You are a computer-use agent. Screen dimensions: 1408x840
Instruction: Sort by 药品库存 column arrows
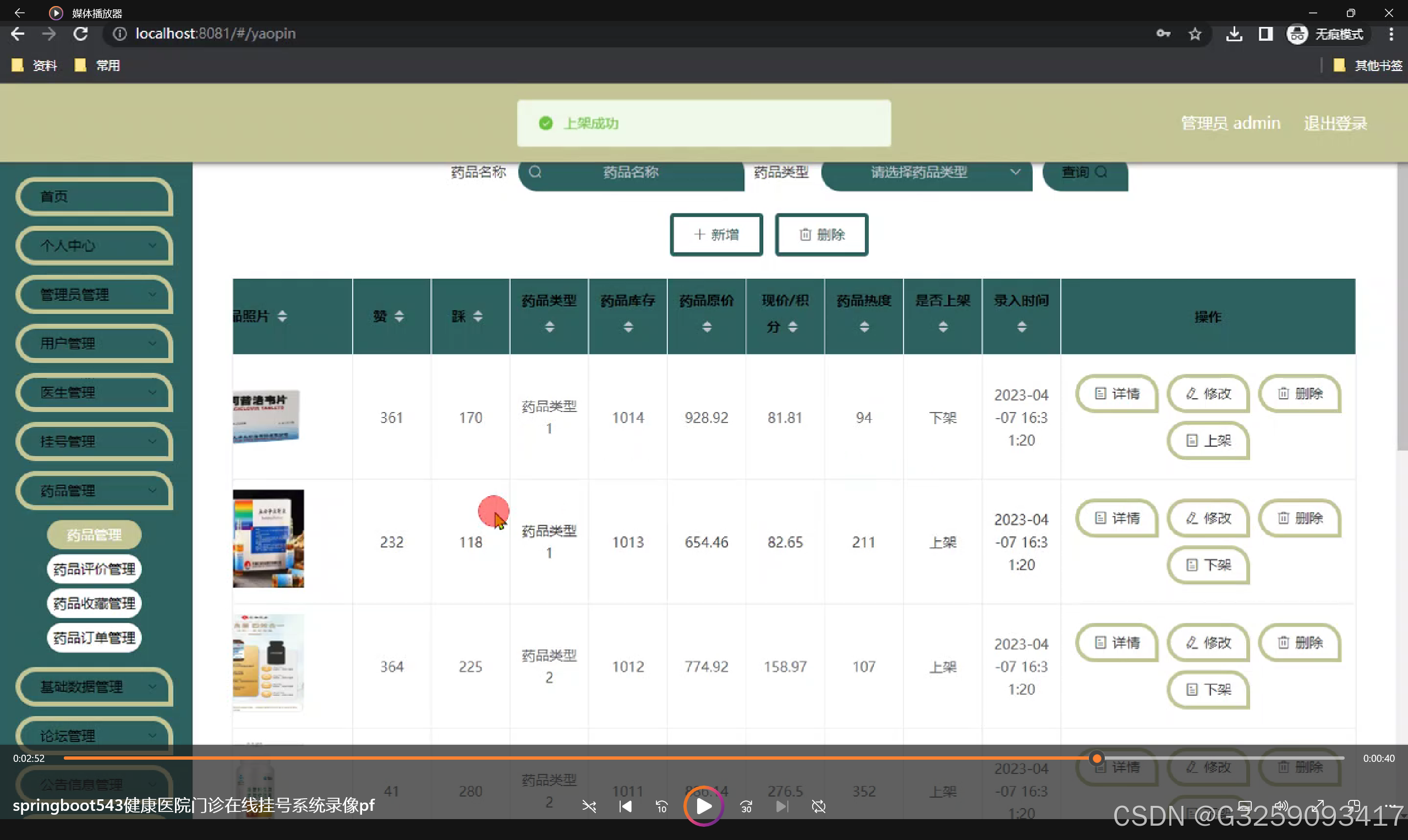(x=628, y=327)
